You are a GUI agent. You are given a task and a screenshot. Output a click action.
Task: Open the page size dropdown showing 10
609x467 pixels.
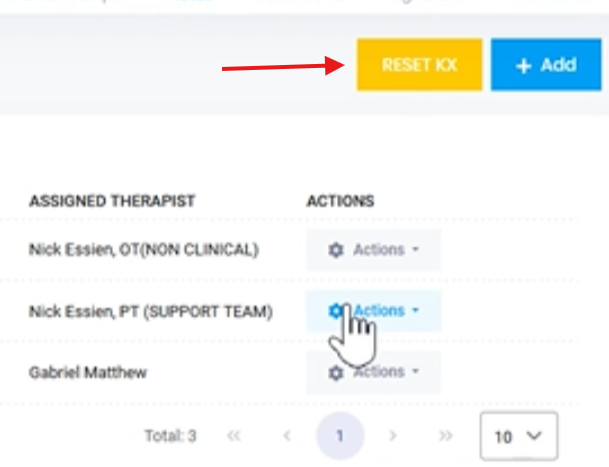point(518,436)
